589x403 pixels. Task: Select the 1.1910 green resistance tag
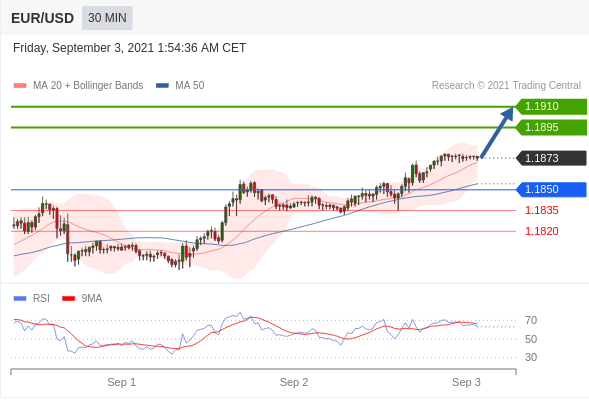tap(551, 107)
